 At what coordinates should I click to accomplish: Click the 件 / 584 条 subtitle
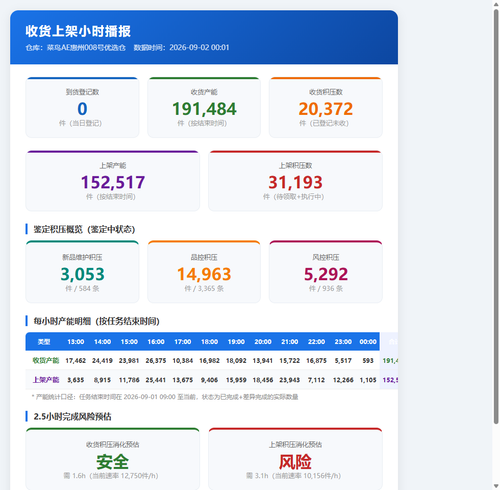[x=82, y=289]
